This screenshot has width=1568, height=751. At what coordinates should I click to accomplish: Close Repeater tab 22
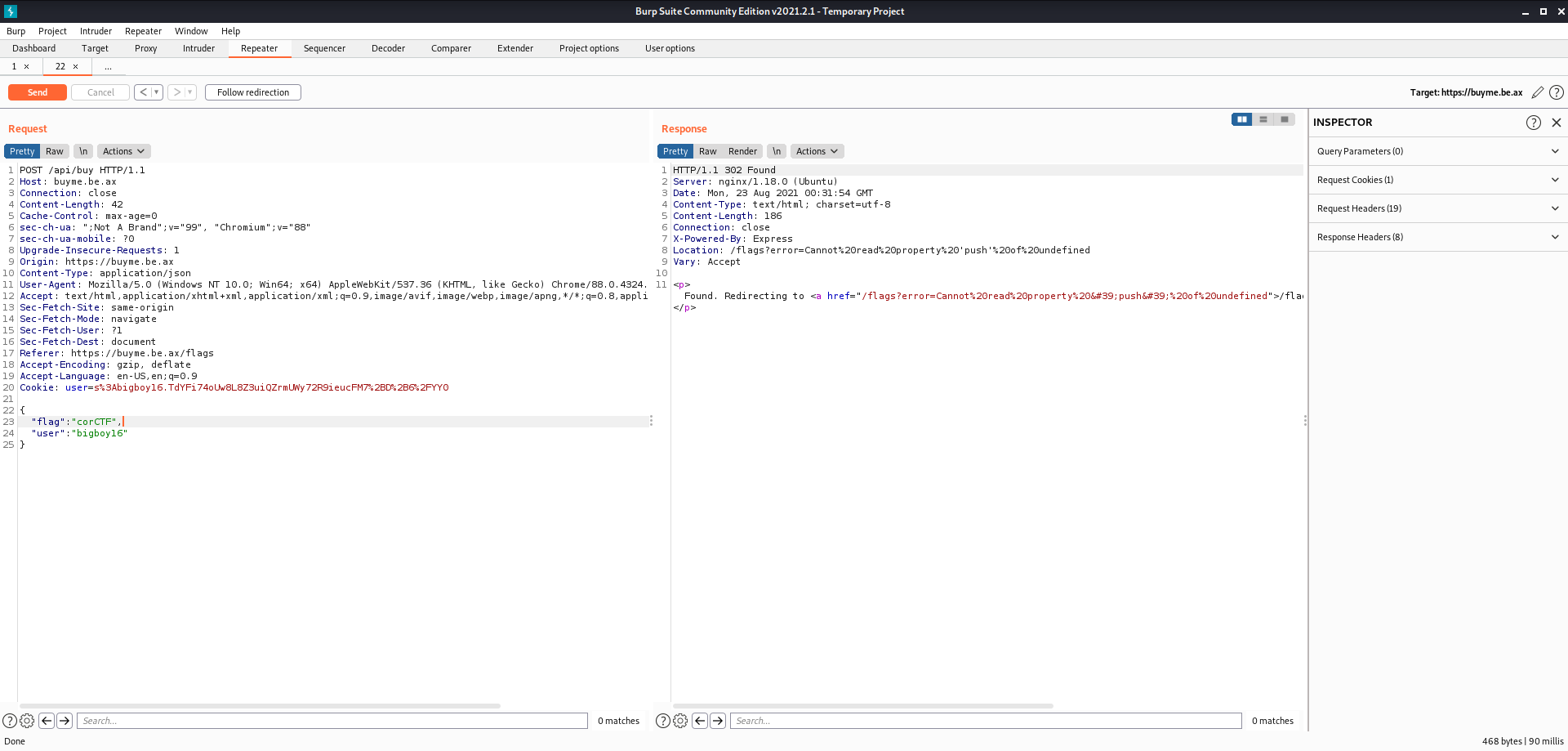(x=76, y=67)
